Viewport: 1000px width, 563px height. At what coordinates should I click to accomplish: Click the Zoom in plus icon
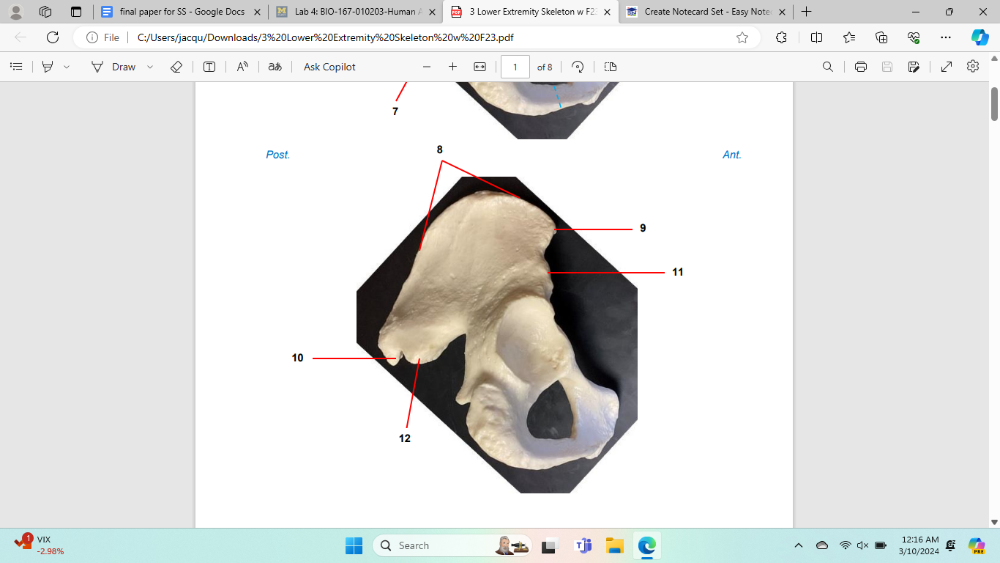pos(453,67)
